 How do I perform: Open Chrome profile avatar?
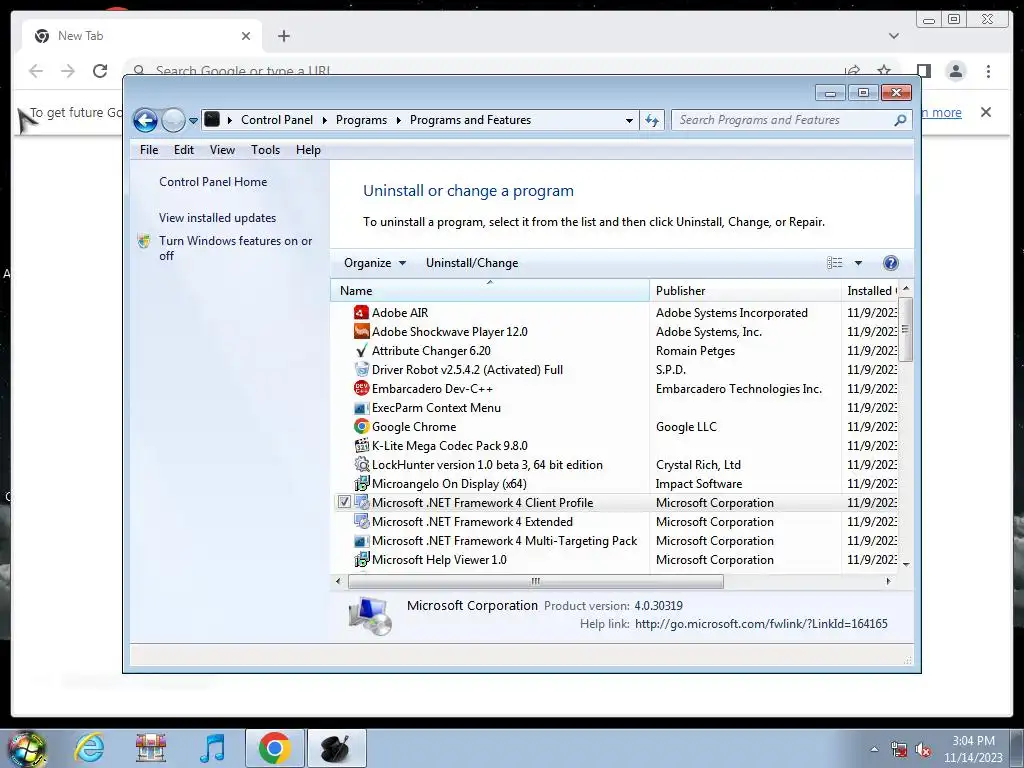(x=955, y=71)
